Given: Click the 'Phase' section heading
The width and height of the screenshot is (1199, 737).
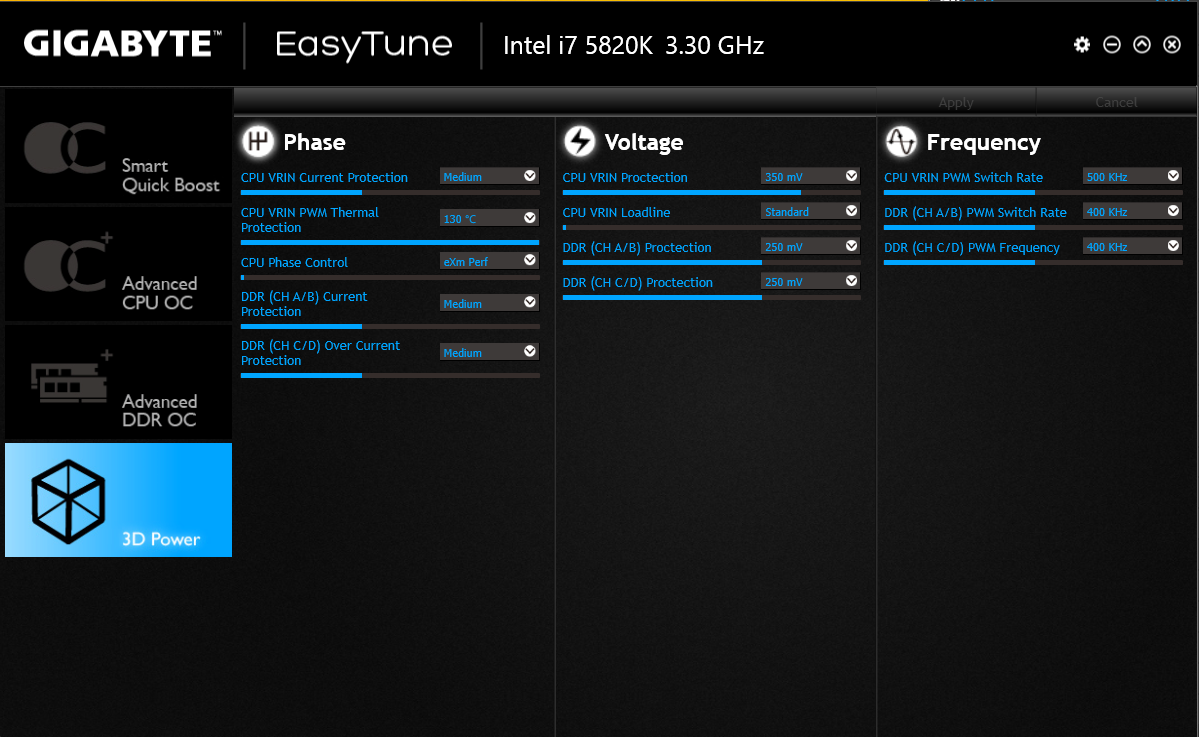Looking at the screenshot, I should click(314, 142).
